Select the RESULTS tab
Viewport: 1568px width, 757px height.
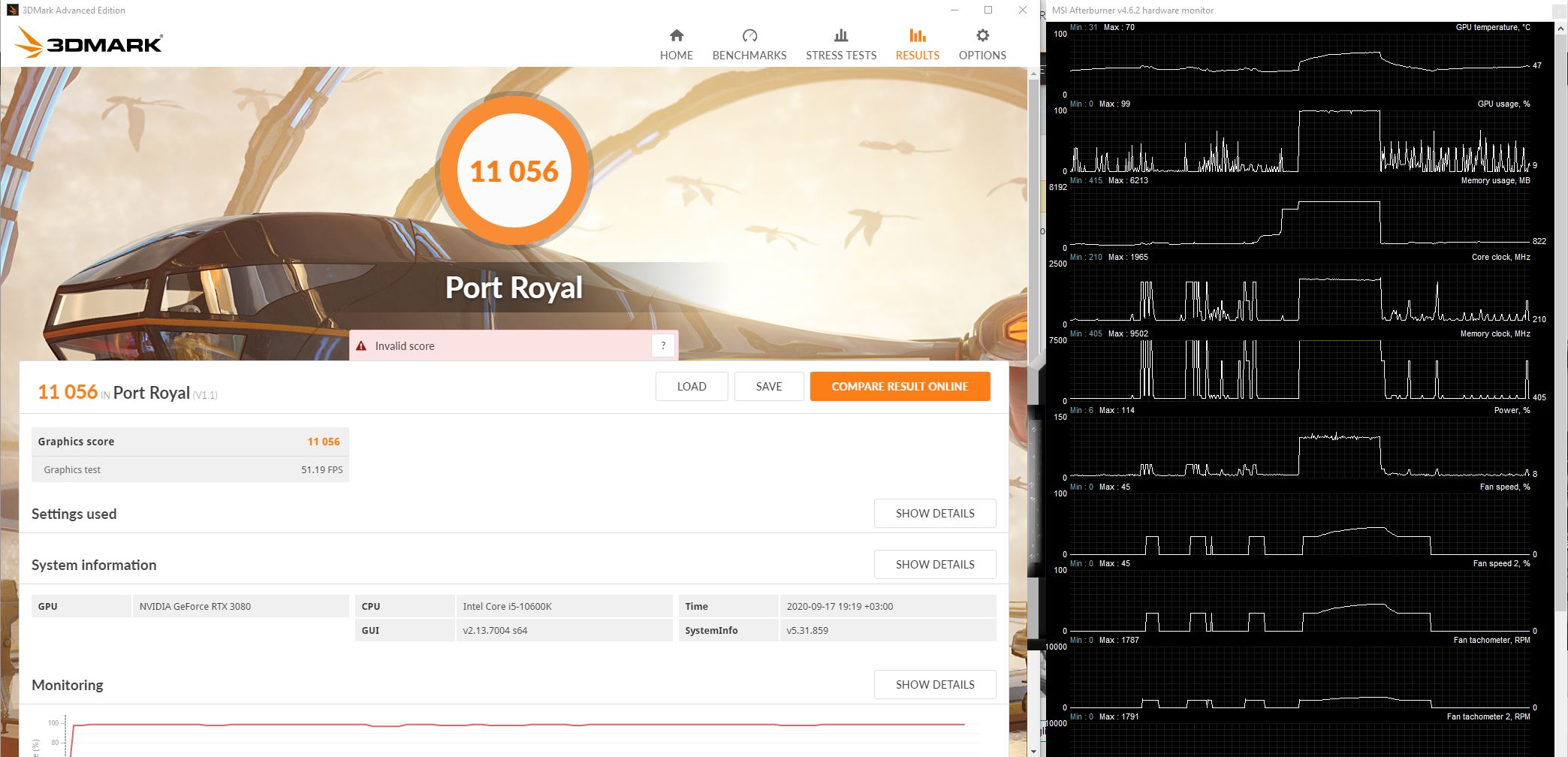click(917, 45)
